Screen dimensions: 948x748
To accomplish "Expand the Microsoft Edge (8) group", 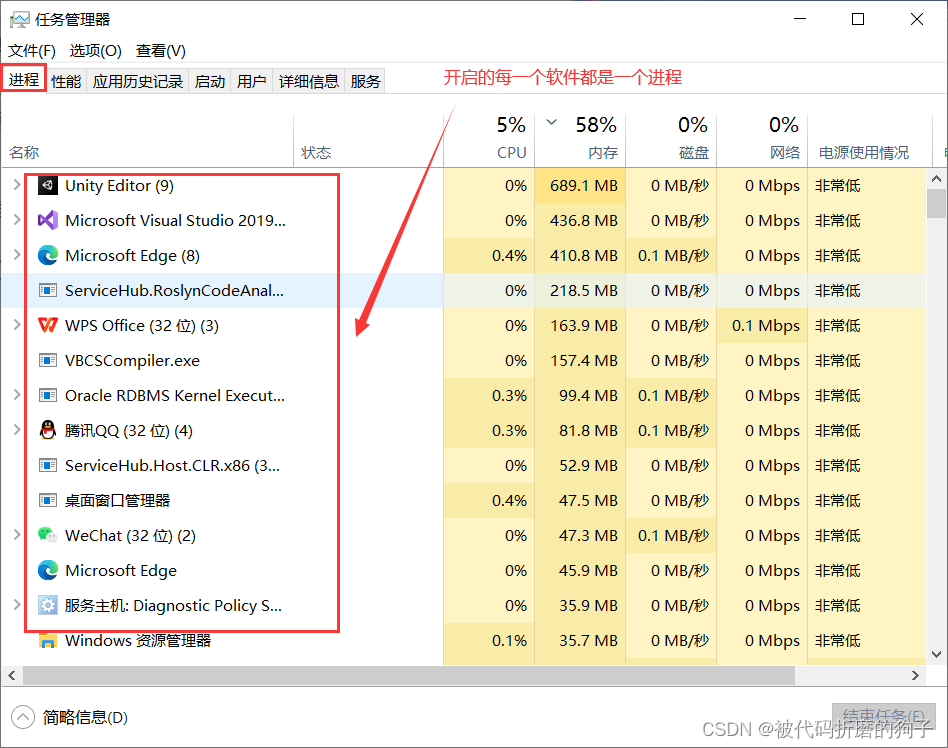I will point(17,255).
